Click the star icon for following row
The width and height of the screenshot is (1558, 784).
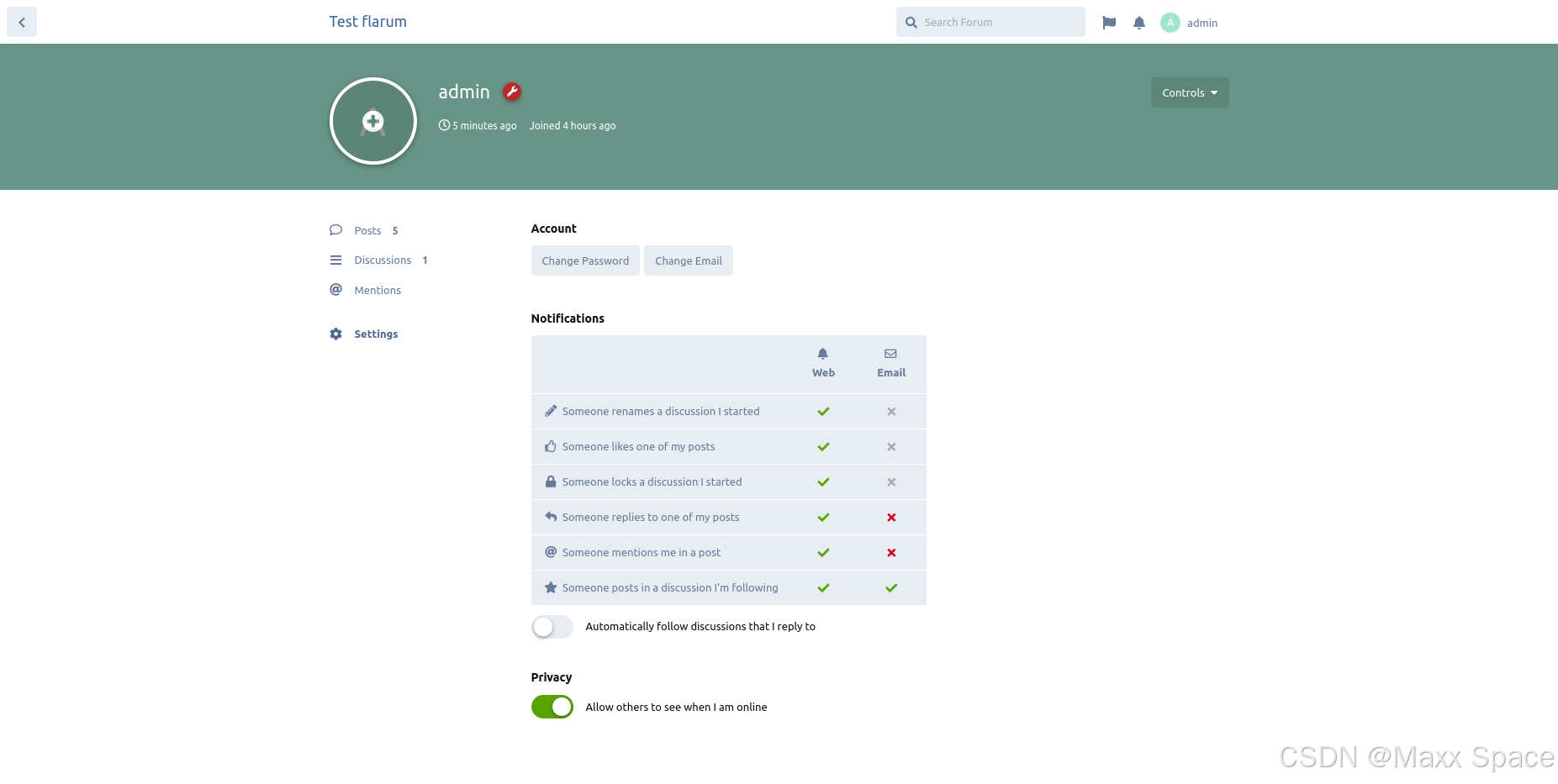[551, 587]
